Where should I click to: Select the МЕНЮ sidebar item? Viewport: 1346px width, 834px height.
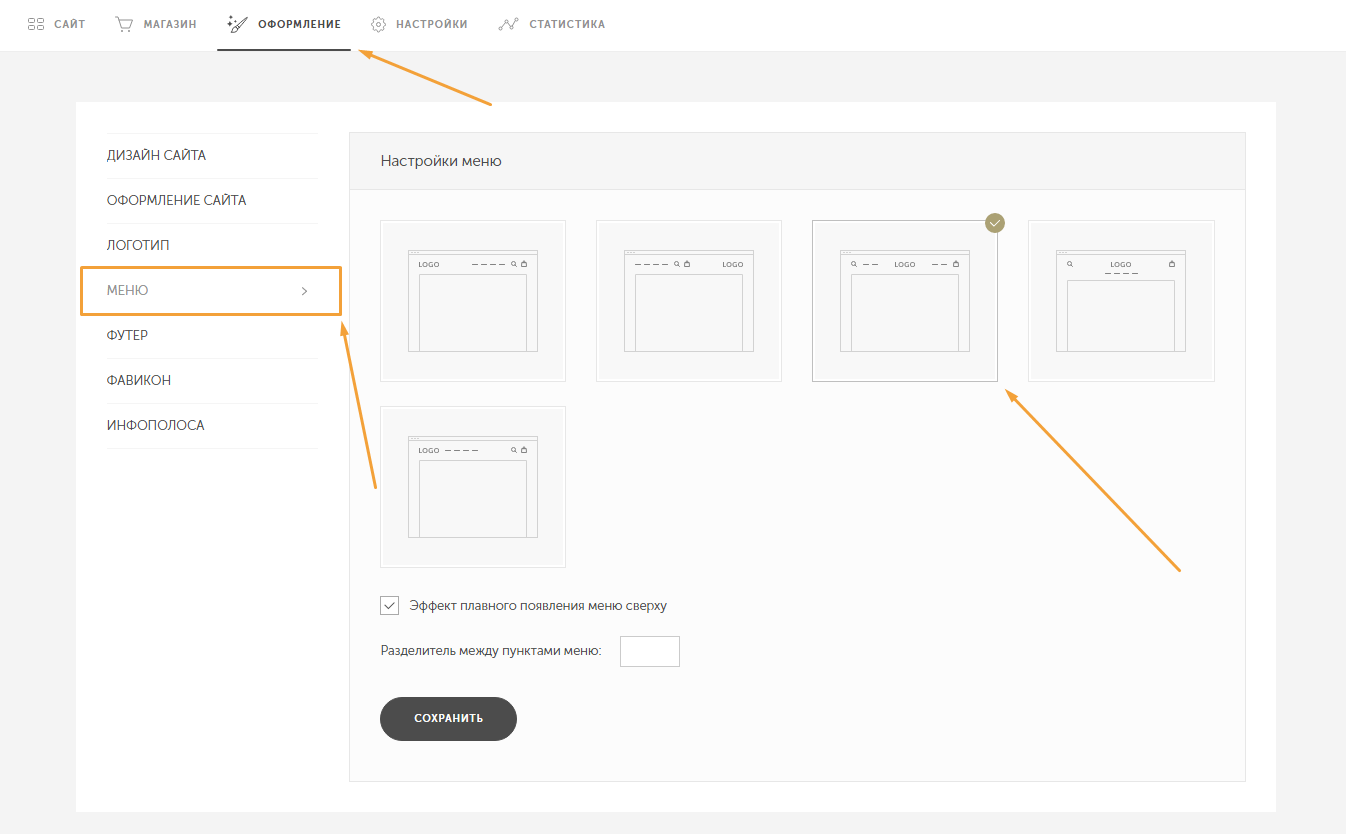pos(211,291)
